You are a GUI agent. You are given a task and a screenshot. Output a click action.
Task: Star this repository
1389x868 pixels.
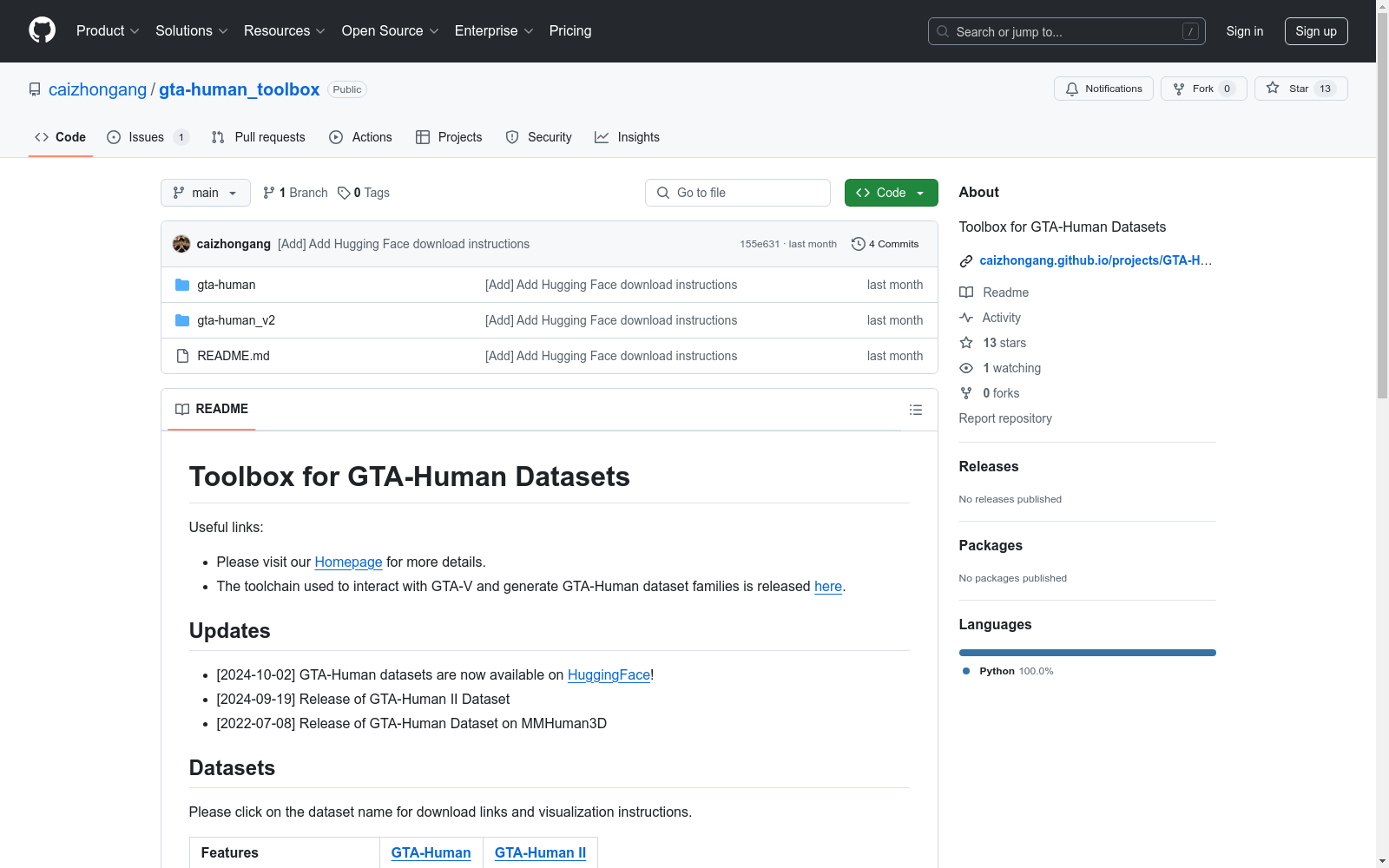1300,89
